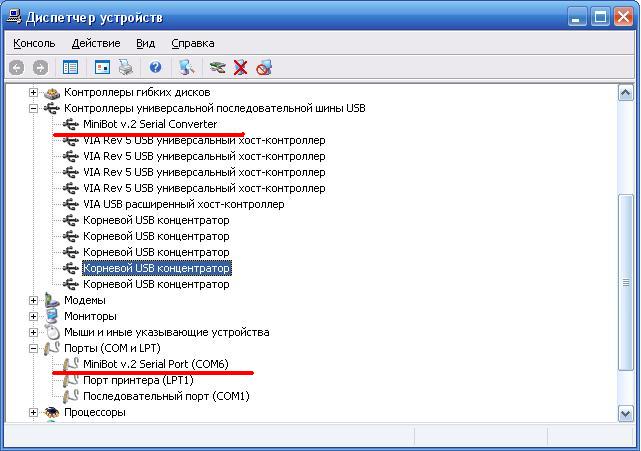This screenshot has height=451, width=641.
Task: Open Properties via the toolbar icon
Action: tap(102, 67)
